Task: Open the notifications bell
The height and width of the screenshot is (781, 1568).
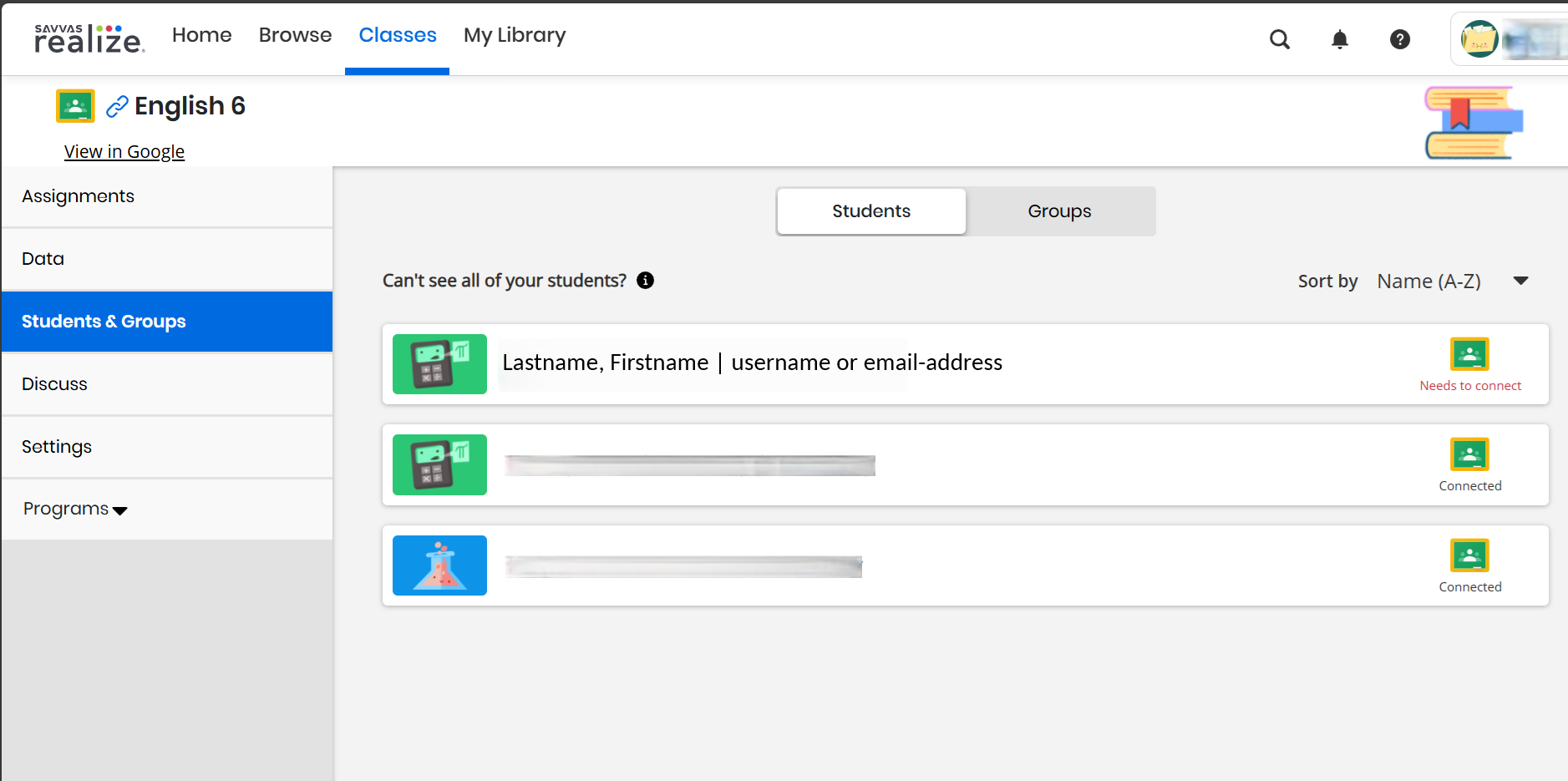Action: pyautogui.click(x=1340, y=39)
